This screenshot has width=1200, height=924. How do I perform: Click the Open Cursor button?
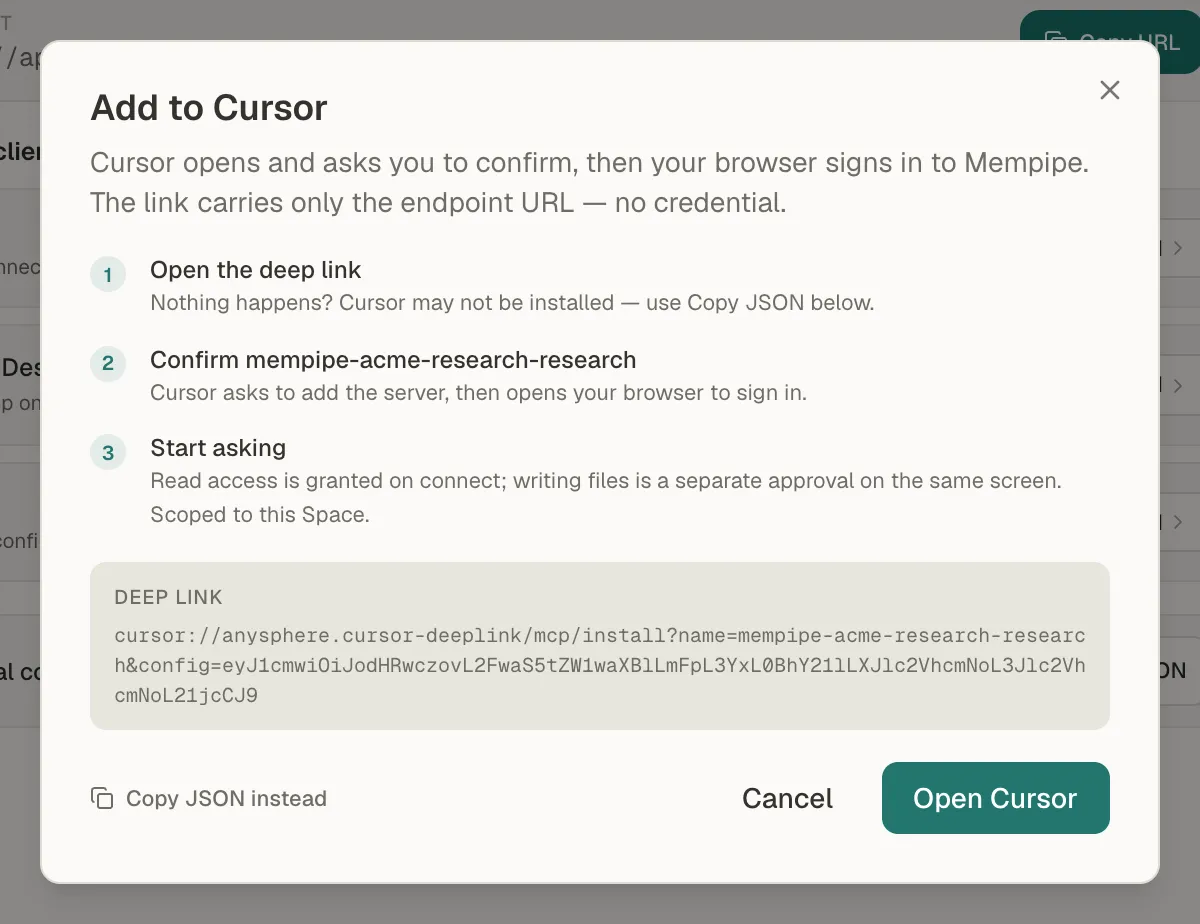coord(995,798)
